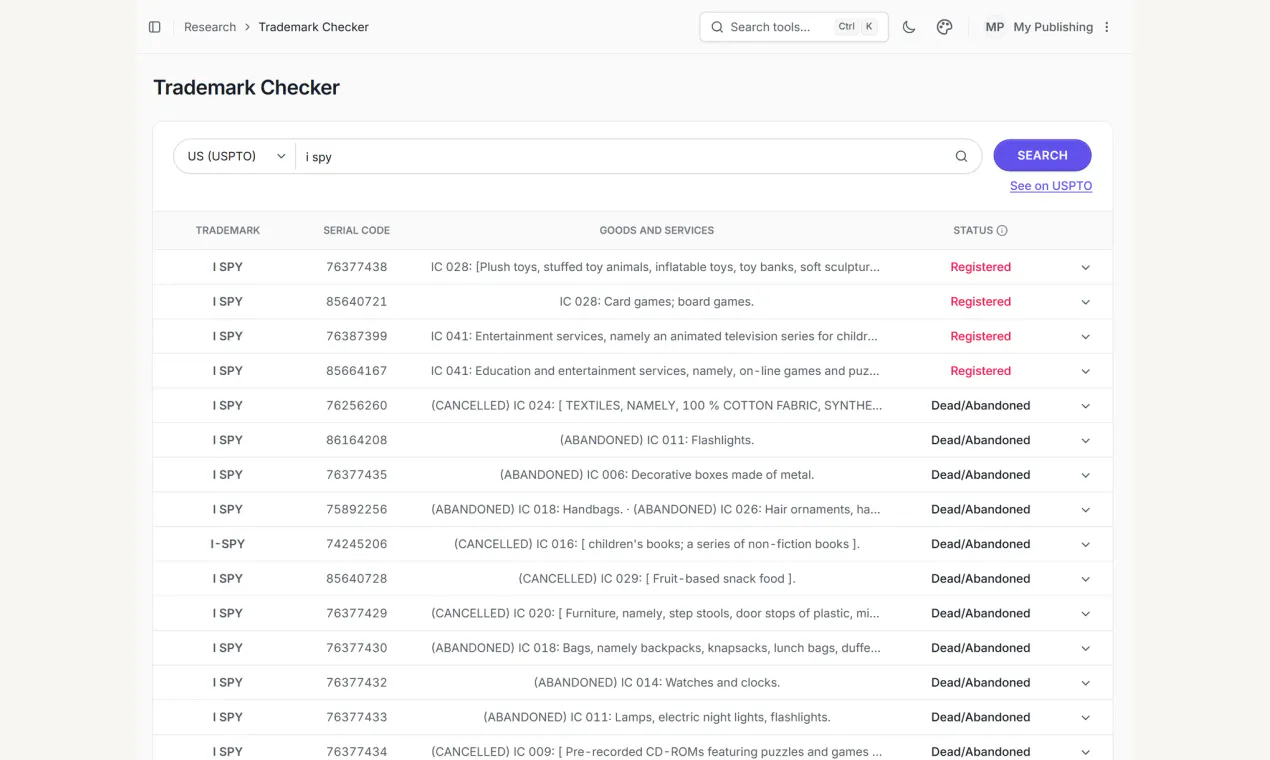
Task: Open My Publishing account label
Action: [x=1053, y=27]
